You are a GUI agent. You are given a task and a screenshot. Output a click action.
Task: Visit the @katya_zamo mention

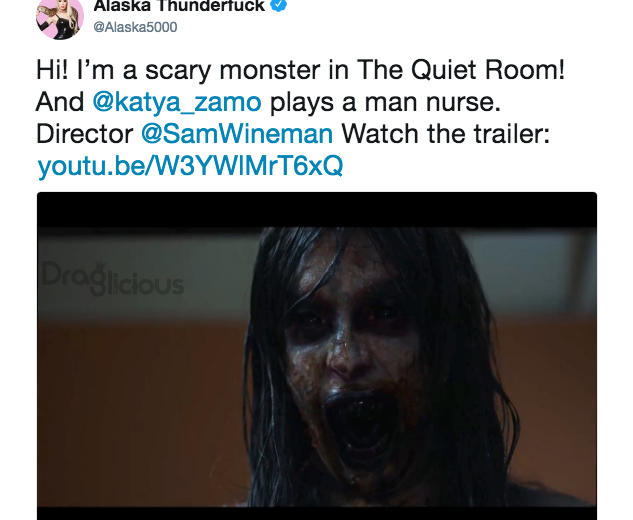tap(177, 102)
